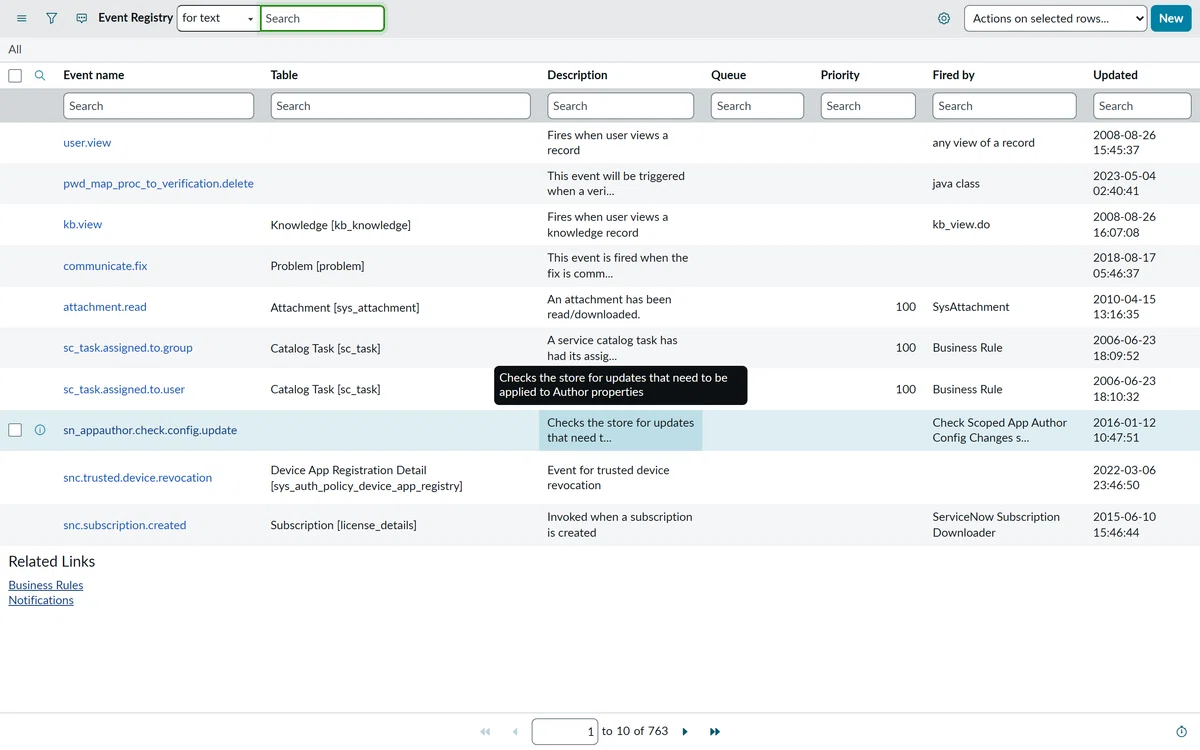This screenshot has width=1200, height=750.
Task: Click the All breadcrumb filter
Action: [x=15, y=49]
